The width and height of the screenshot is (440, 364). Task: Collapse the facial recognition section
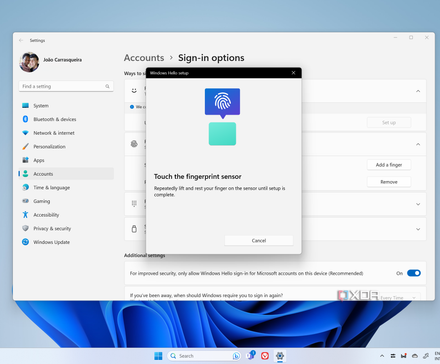tap(418, 91)
